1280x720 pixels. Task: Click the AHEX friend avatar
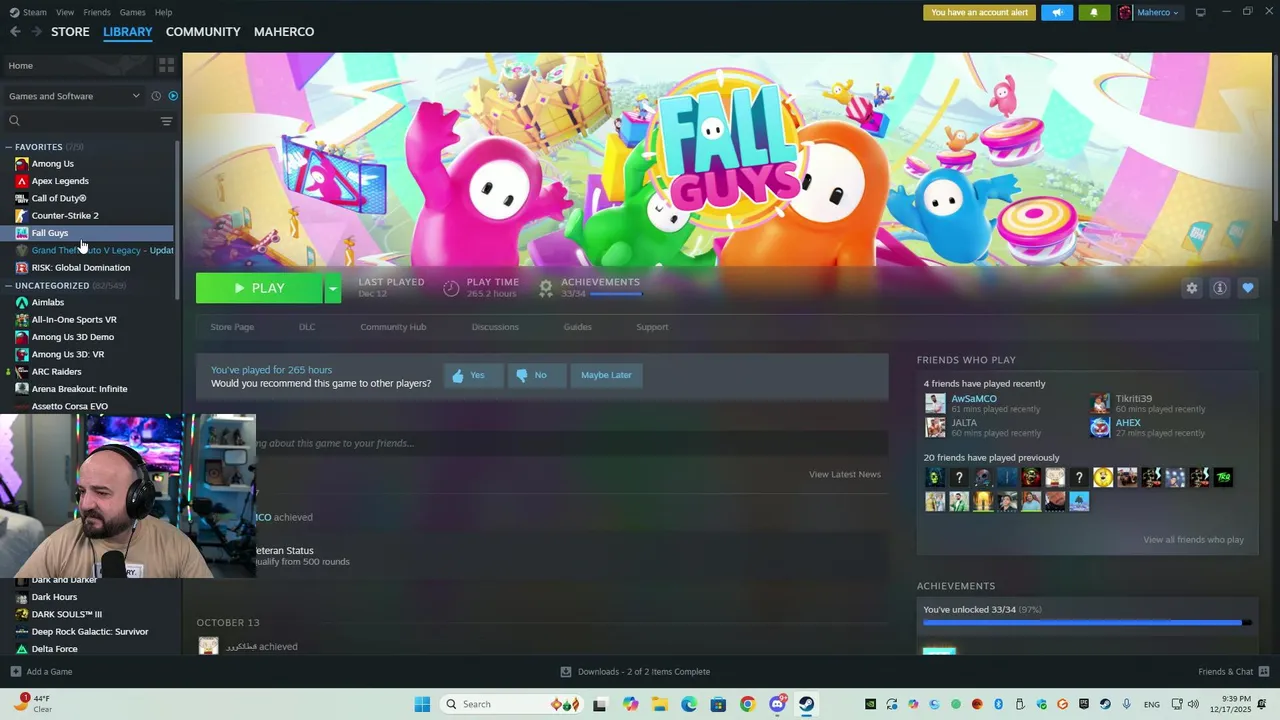click(x=1100, y=428)
